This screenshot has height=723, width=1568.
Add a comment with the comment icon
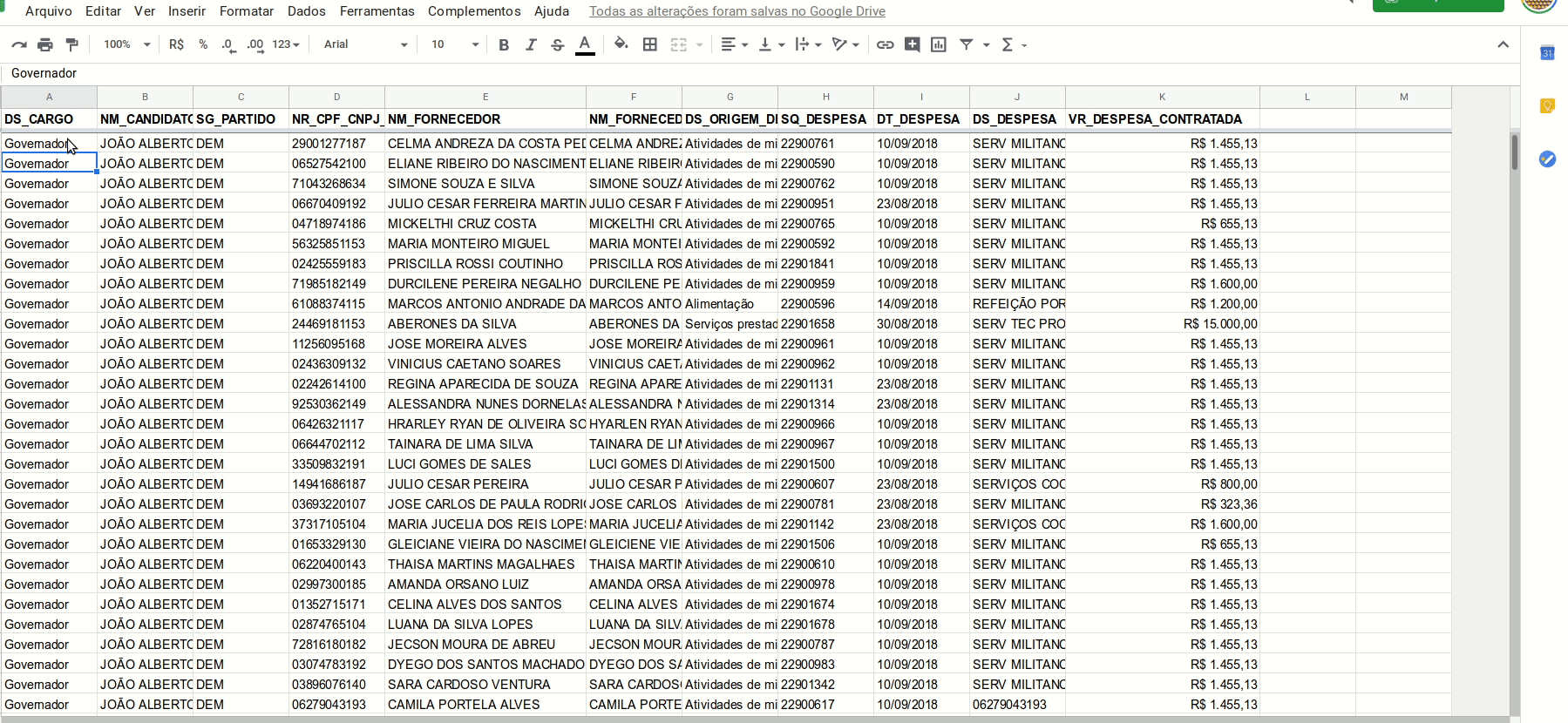tap(912, 44)
